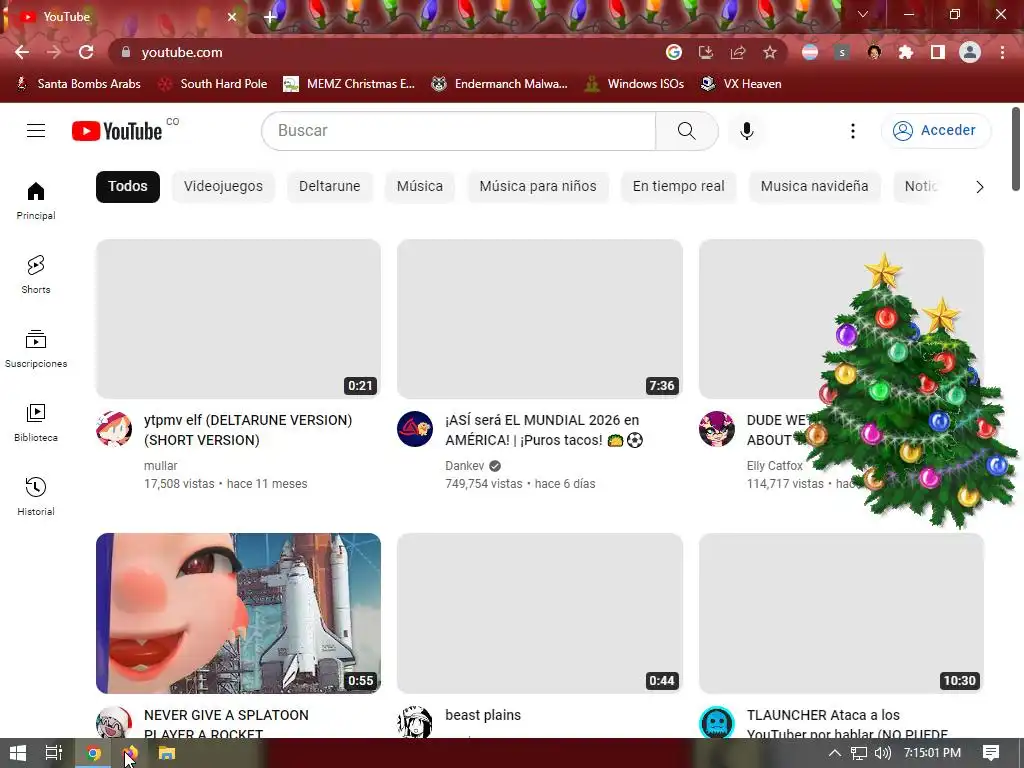Click the install app icon in address bar
This screenshot has height=768, width=1024.
(706, 52)
